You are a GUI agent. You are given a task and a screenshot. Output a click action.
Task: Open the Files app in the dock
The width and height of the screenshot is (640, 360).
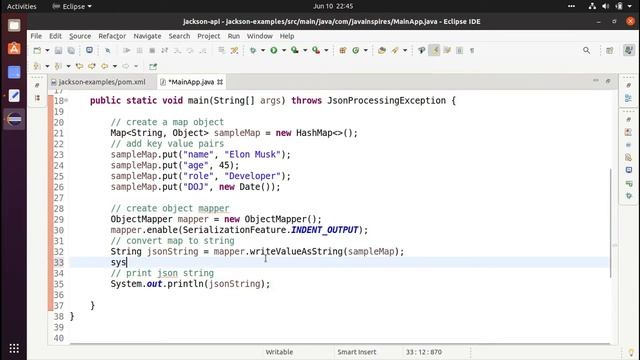pos(14,25)
